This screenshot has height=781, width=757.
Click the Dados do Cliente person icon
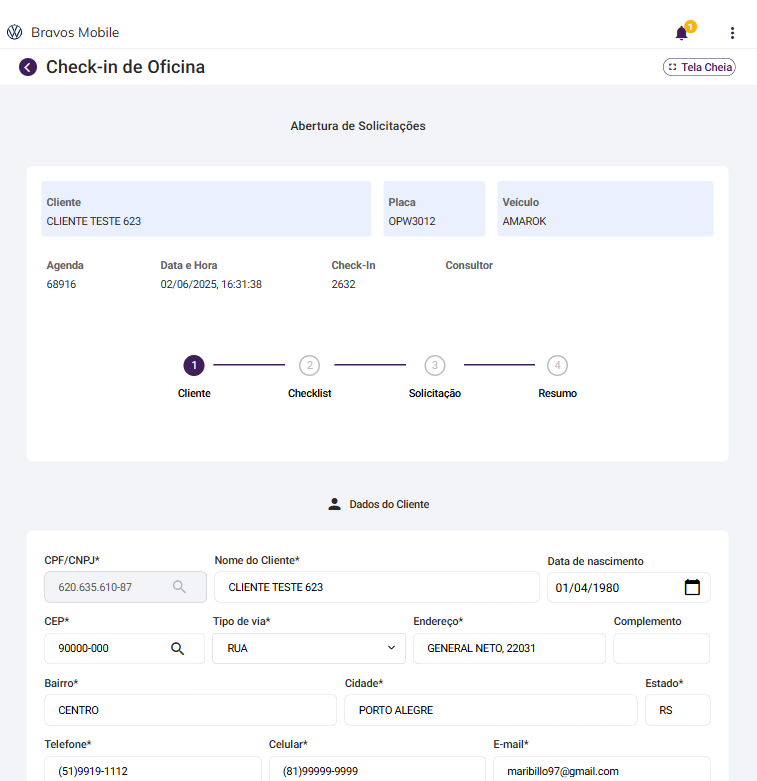335,504
